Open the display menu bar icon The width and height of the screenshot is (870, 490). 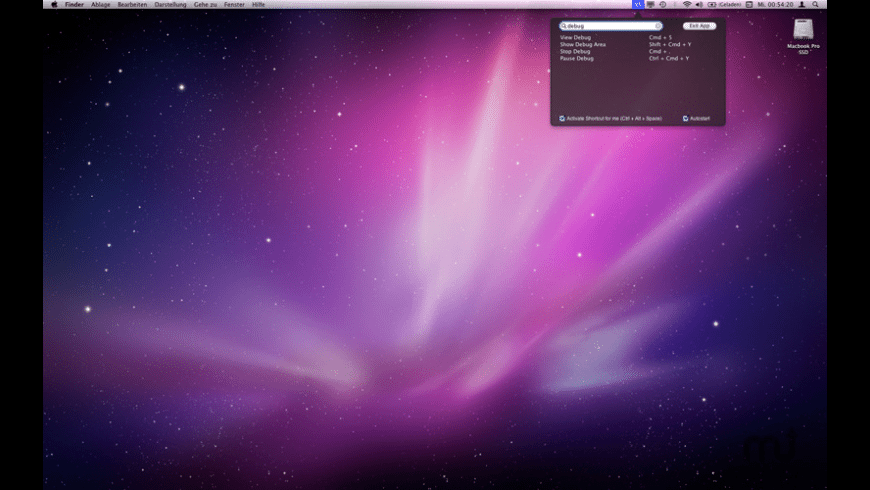tap(651, 4)
